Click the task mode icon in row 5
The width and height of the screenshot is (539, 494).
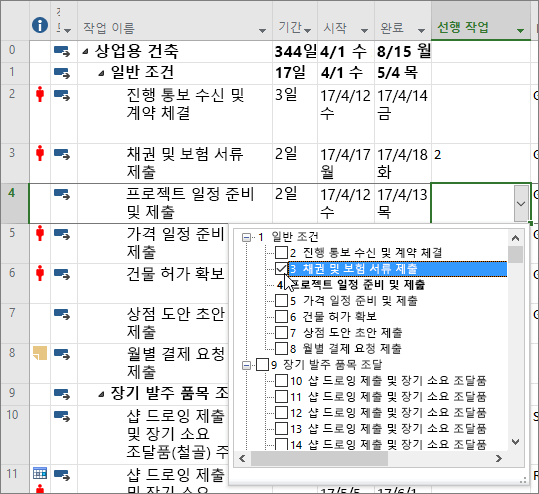tap(62, 234)
